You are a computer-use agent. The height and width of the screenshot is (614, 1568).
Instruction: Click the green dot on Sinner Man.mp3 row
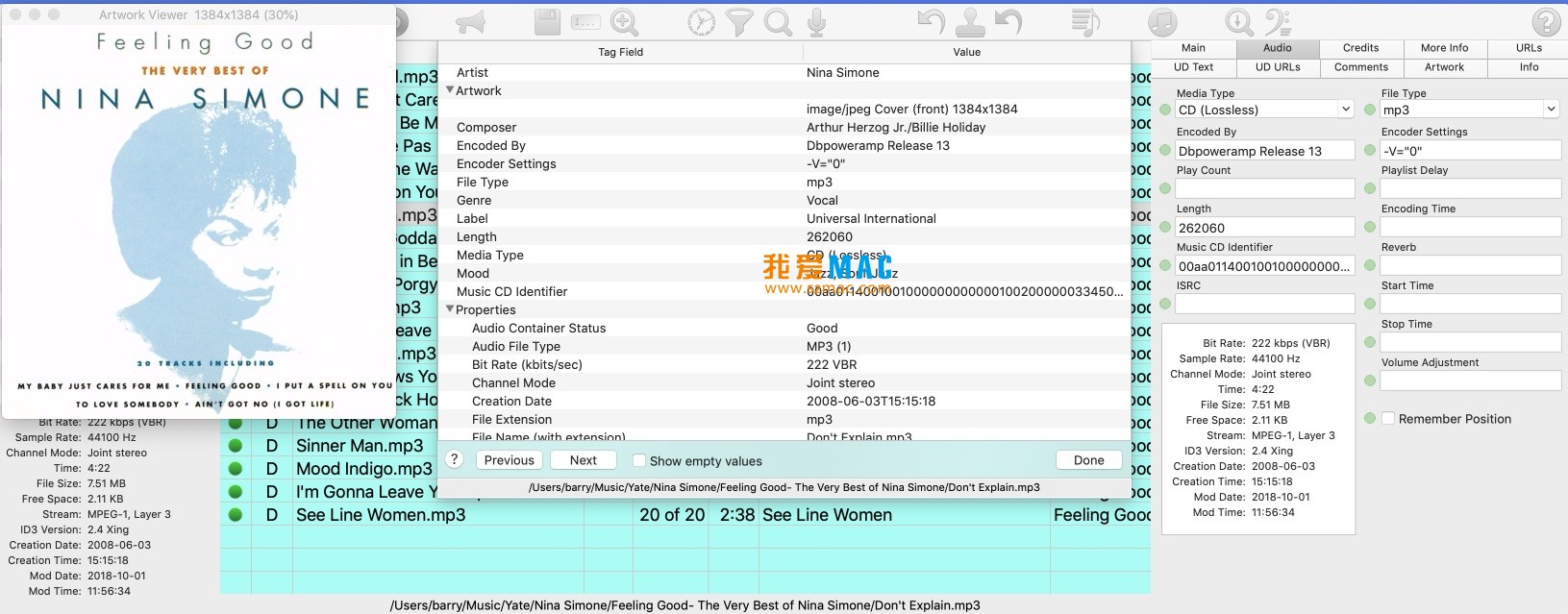pos(235,446)
